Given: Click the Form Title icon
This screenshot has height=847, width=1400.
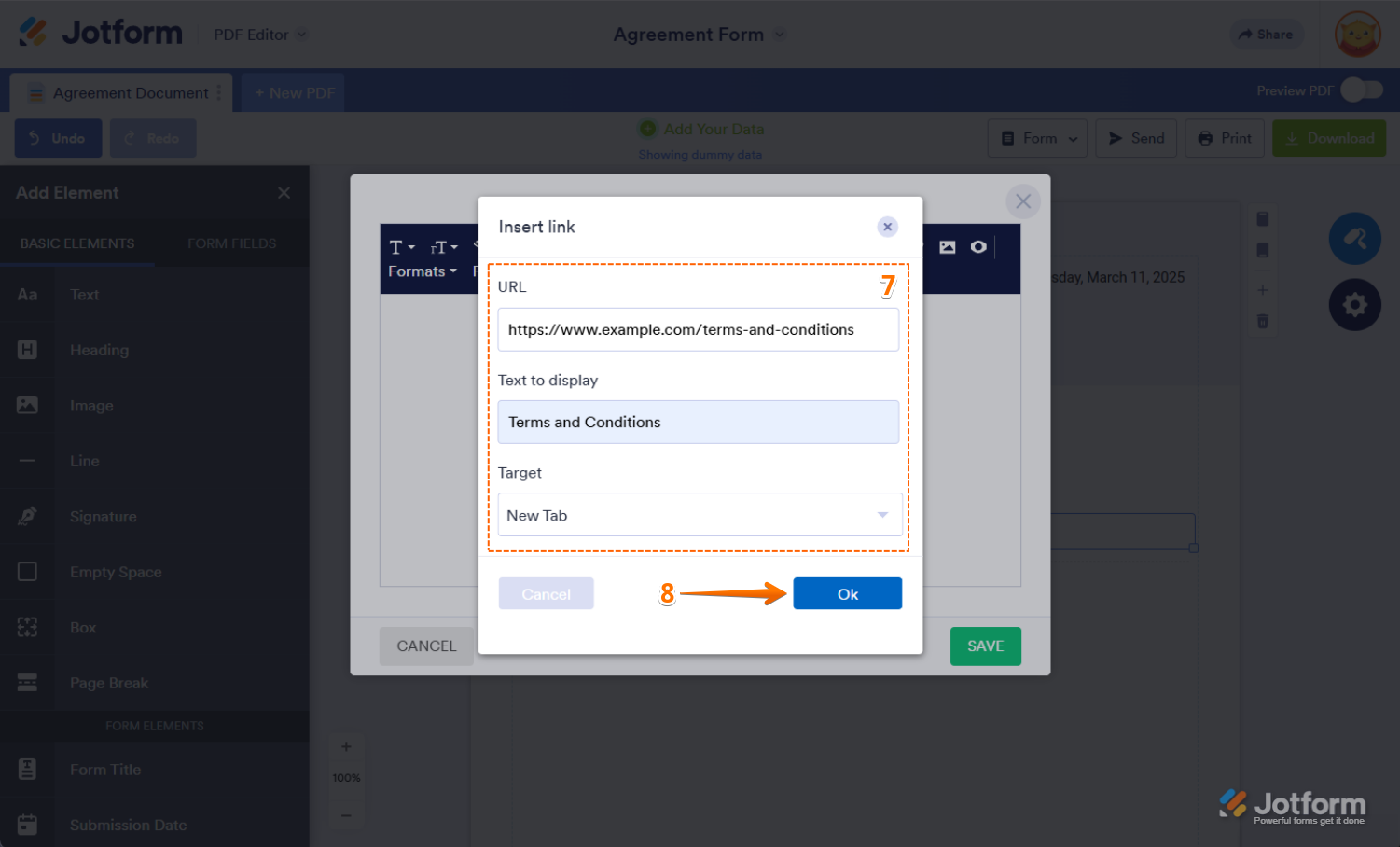Looking at the screenshot, I should [x=27, y=770].
